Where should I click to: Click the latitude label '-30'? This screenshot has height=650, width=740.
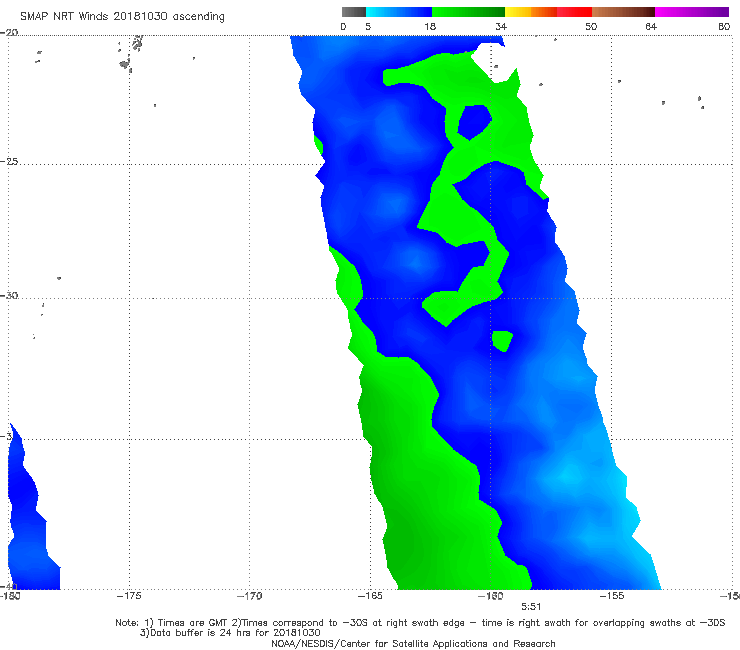tap(9, 295)
